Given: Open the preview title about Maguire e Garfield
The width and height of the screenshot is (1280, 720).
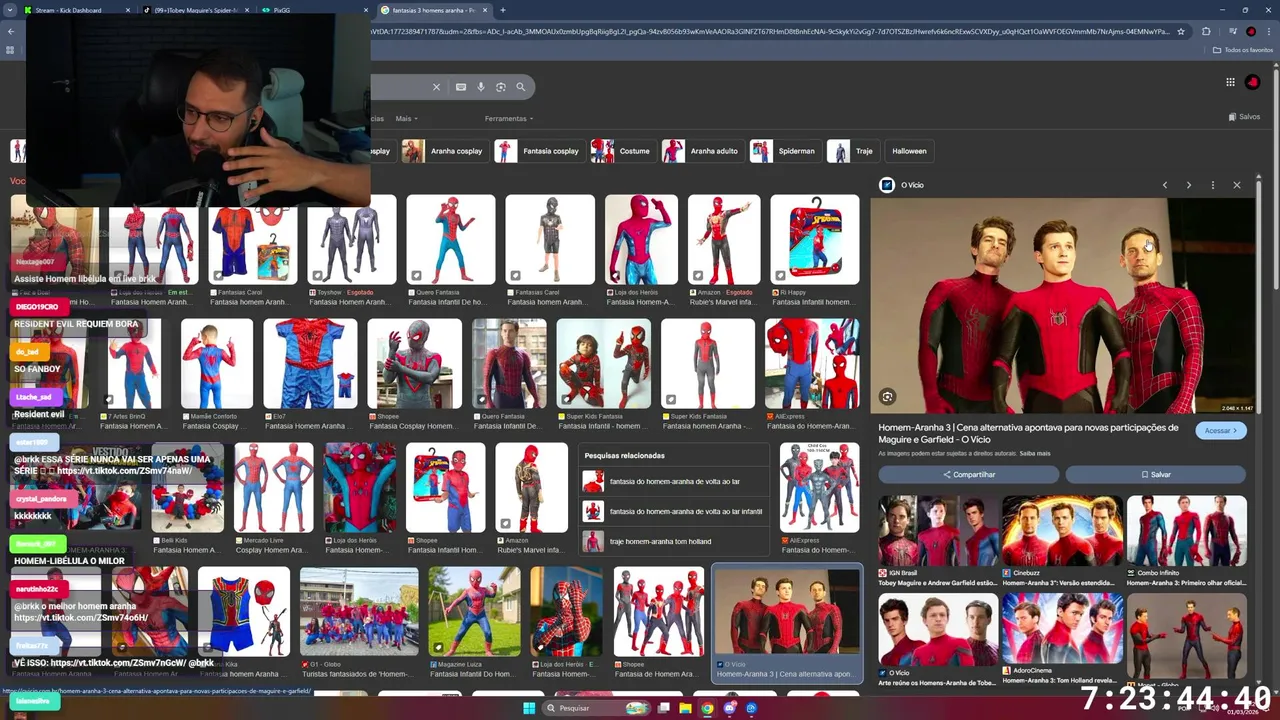Looking at the screenshot, I should point(1028,433).
